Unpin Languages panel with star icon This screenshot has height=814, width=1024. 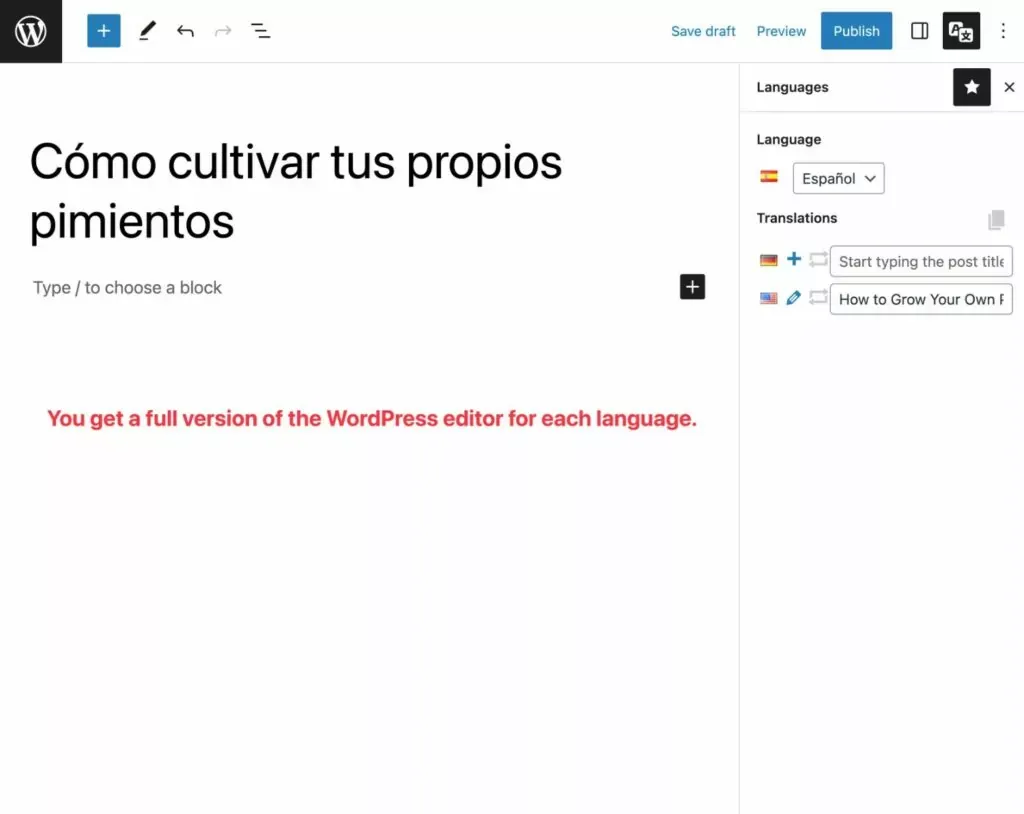pos(971,87)
